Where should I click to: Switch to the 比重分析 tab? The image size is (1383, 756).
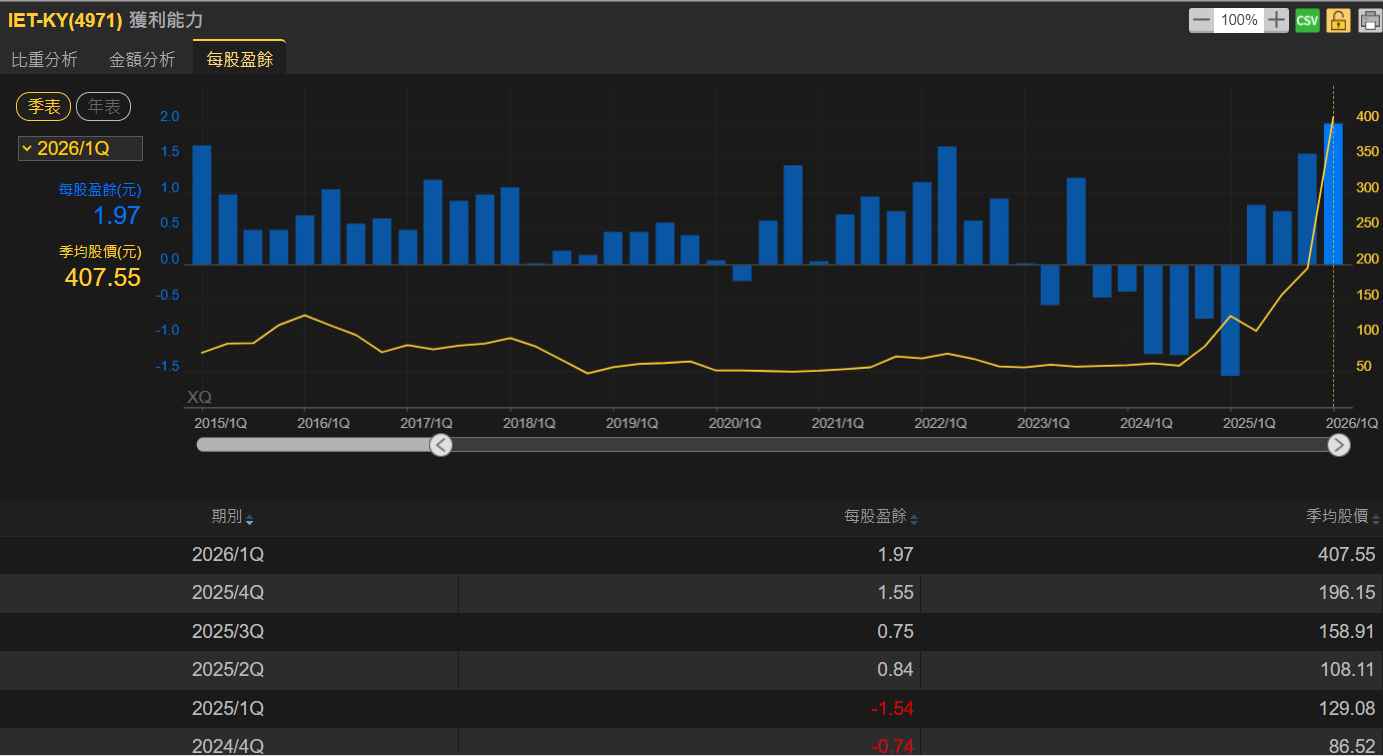click(44, 59)
